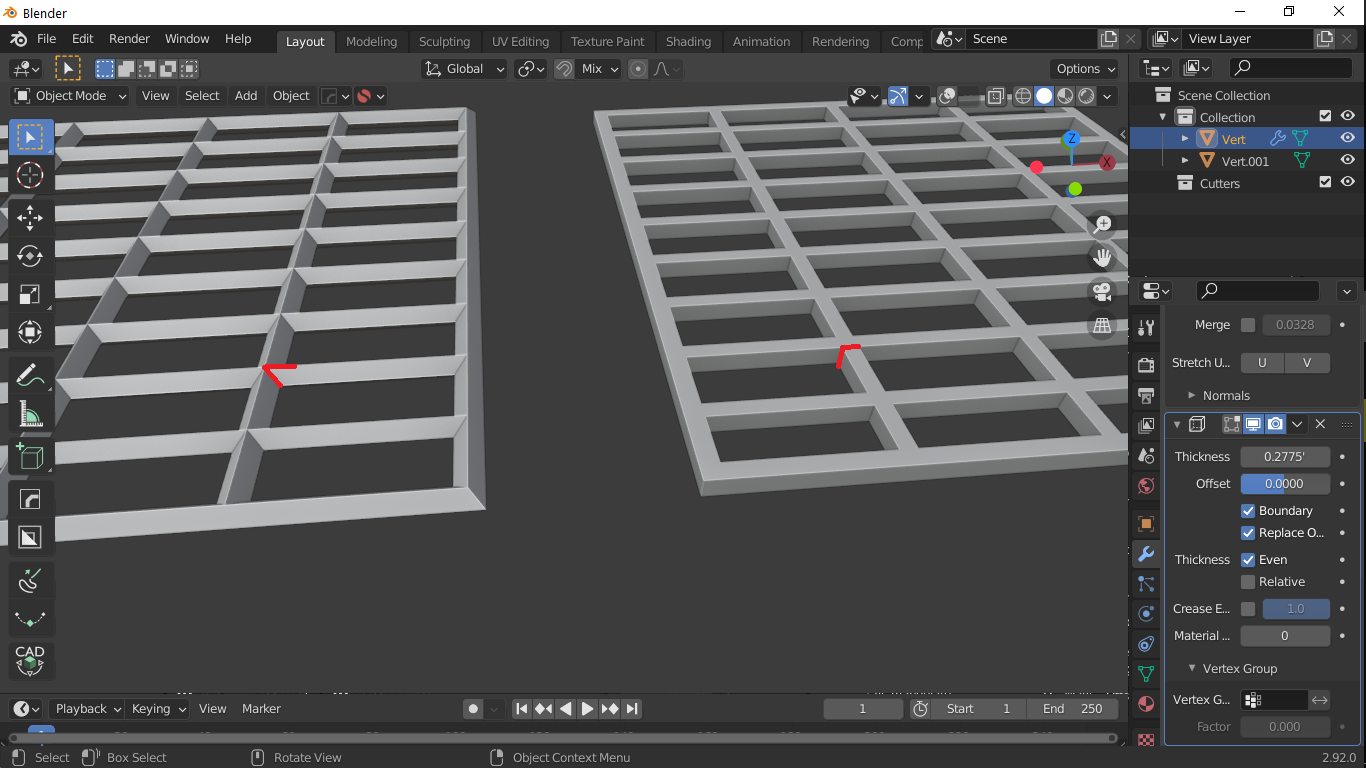Click the Stretch U button
This screenshot has height=768, width=1366.
(x=1262, y=363)
